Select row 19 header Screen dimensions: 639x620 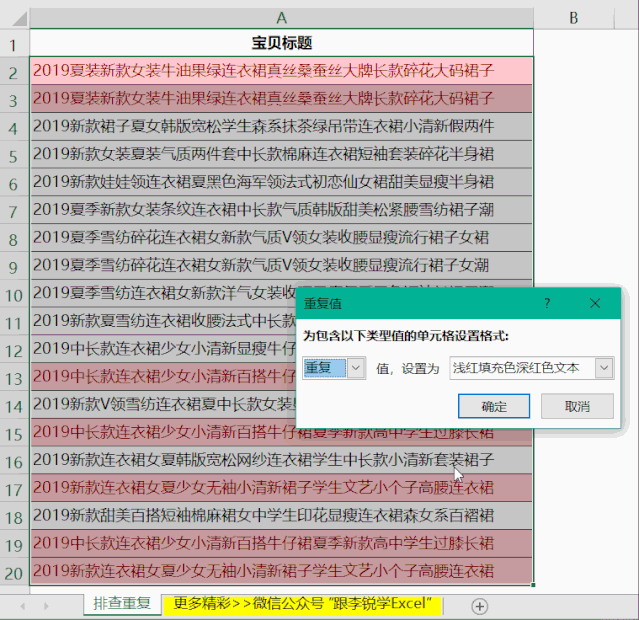pyautogui.click(x=14, y=545)
